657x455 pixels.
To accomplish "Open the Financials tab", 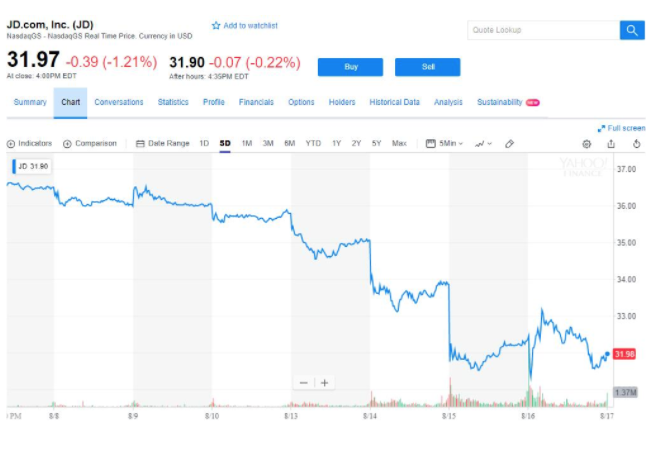I will click(256, 102).
